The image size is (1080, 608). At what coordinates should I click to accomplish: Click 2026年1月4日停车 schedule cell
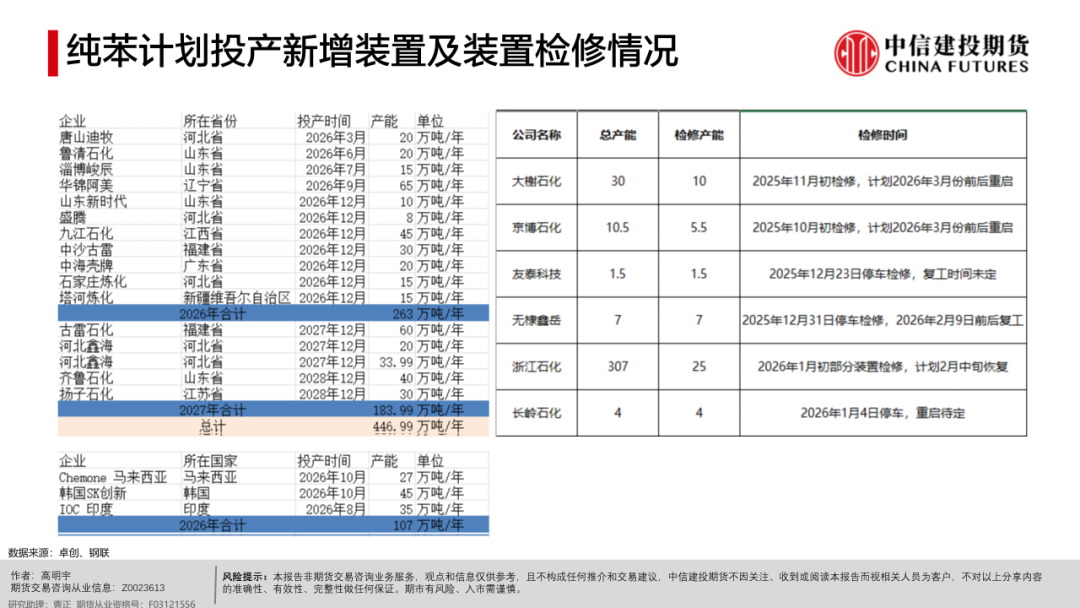pos(883,413)
